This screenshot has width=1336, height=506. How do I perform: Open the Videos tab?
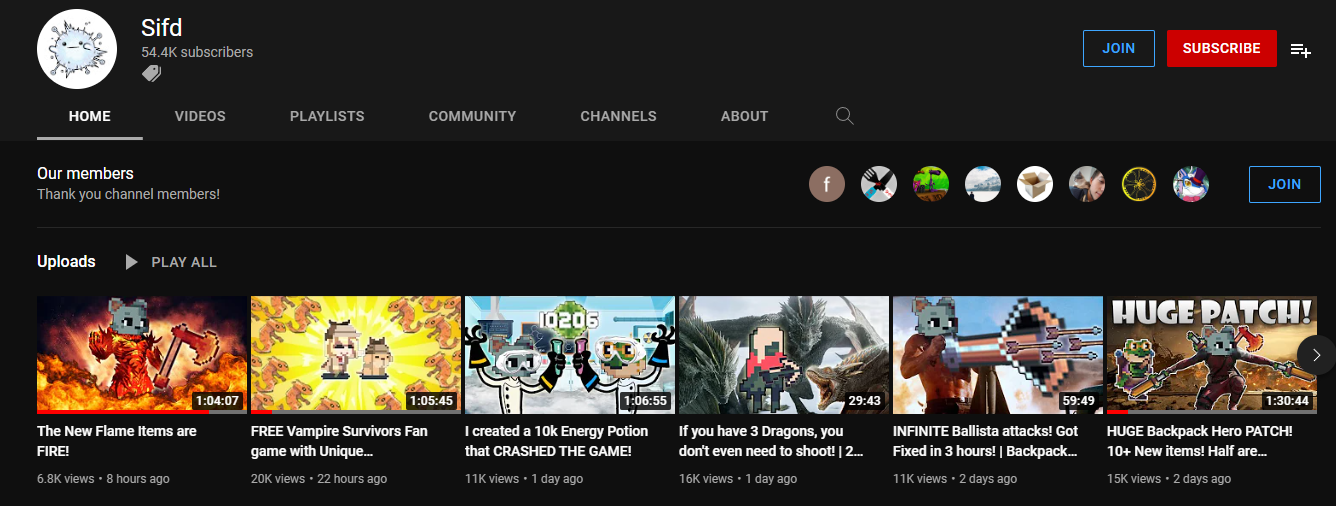click(x=200, y=116)
